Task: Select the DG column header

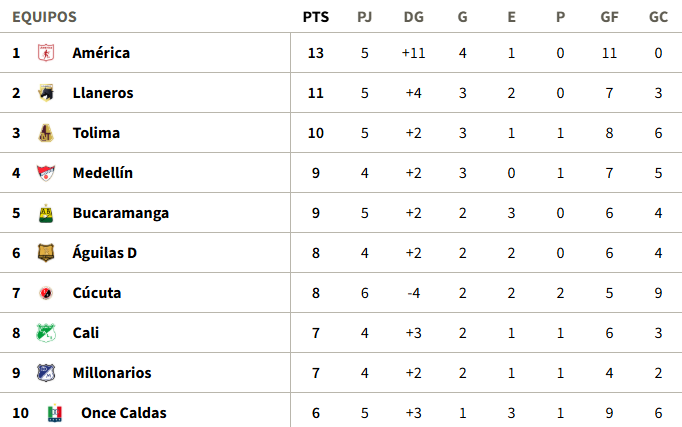Action: [x=414, y=17]
